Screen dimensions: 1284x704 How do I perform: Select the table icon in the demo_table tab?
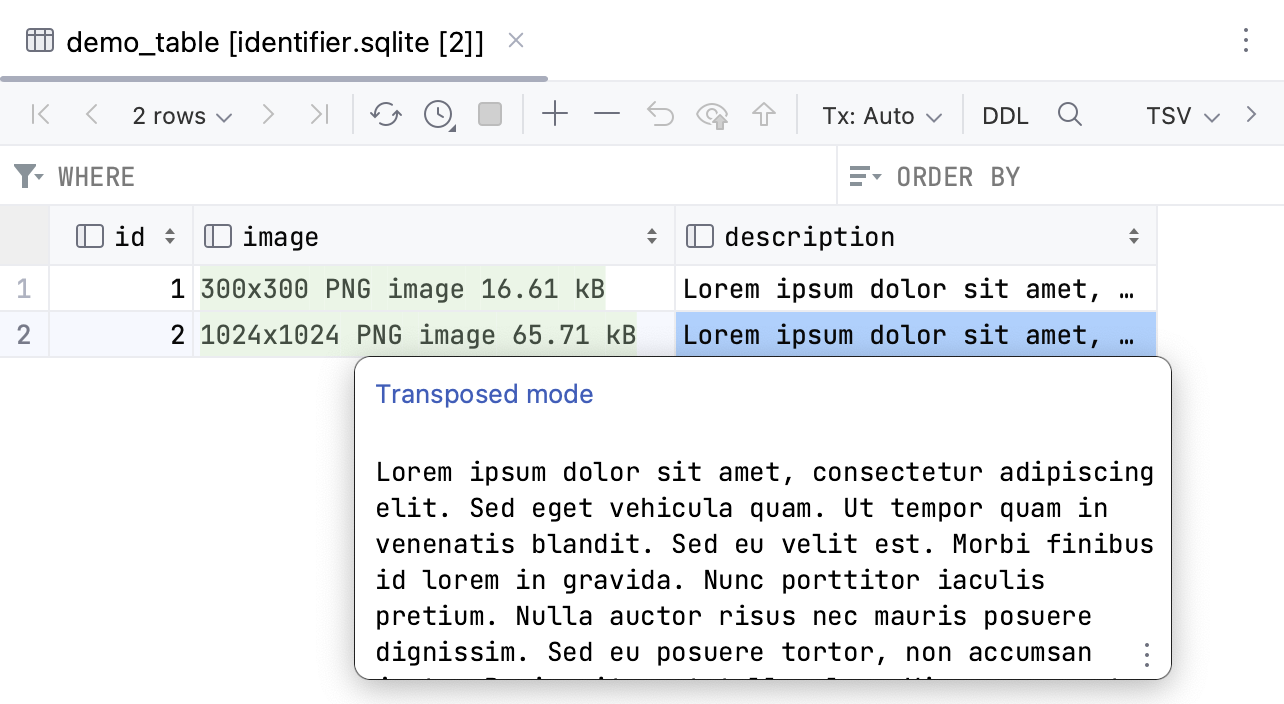[x=38, y=40]
